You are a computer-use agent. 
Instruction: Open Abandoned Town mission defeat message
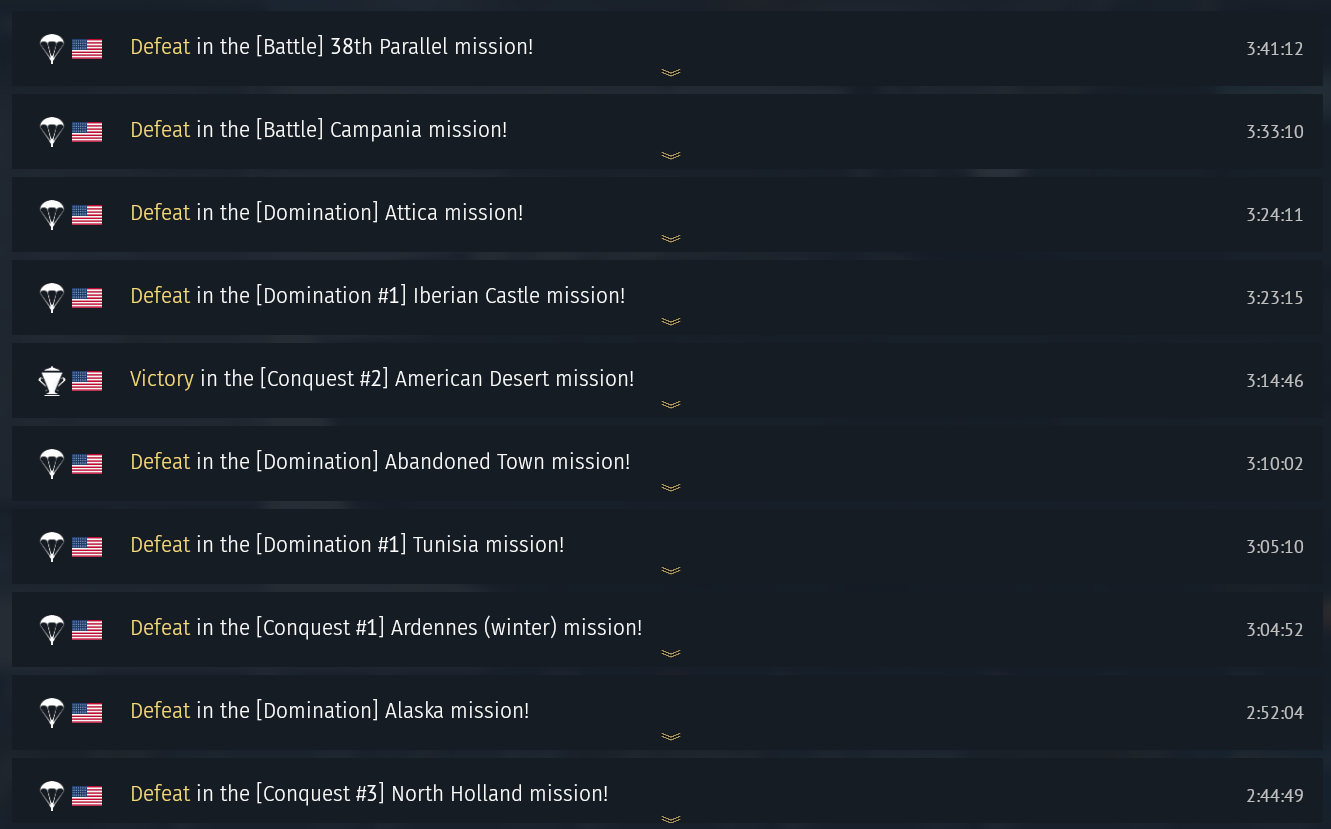pos(380,462)
